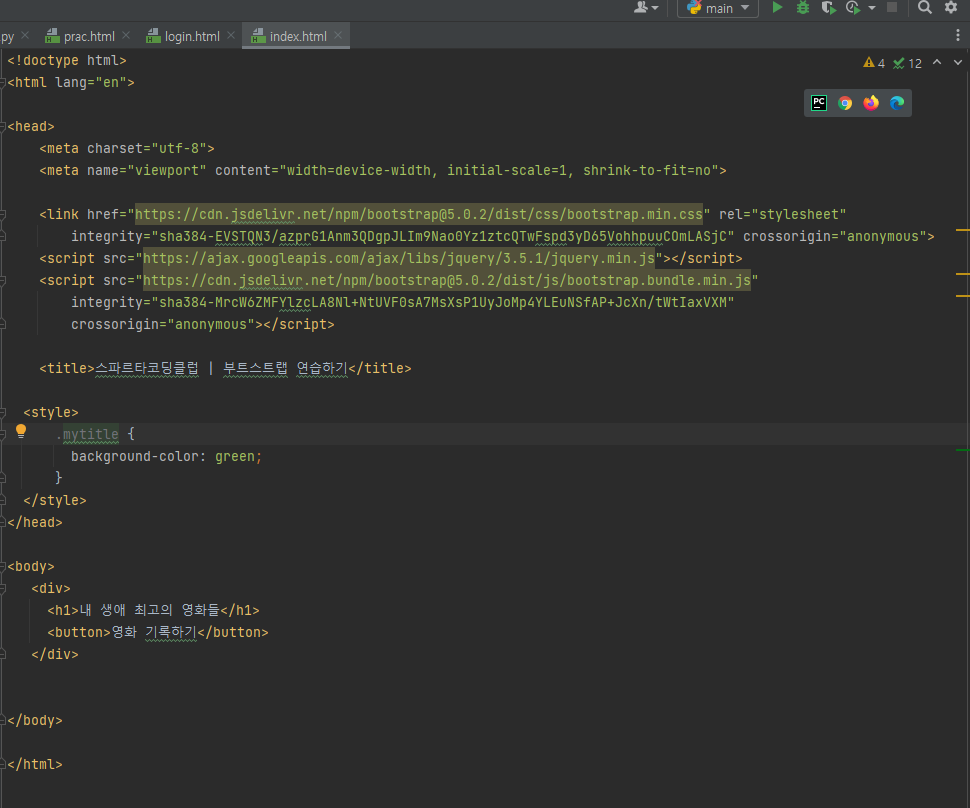This screenshot has height=808, width=970.
Task: Collapse the body tag fold marker
Action: [x=3, y=566]
